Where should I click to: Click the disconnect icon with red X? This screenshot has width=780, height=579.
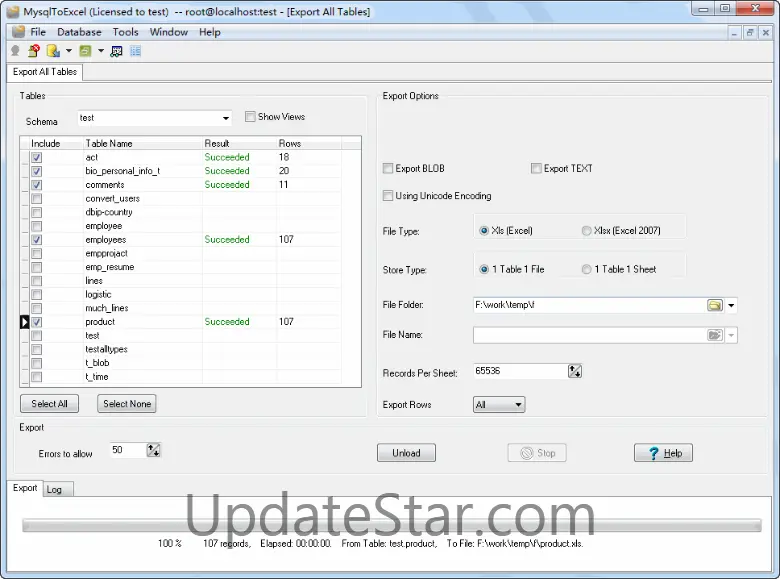[34, 51]
